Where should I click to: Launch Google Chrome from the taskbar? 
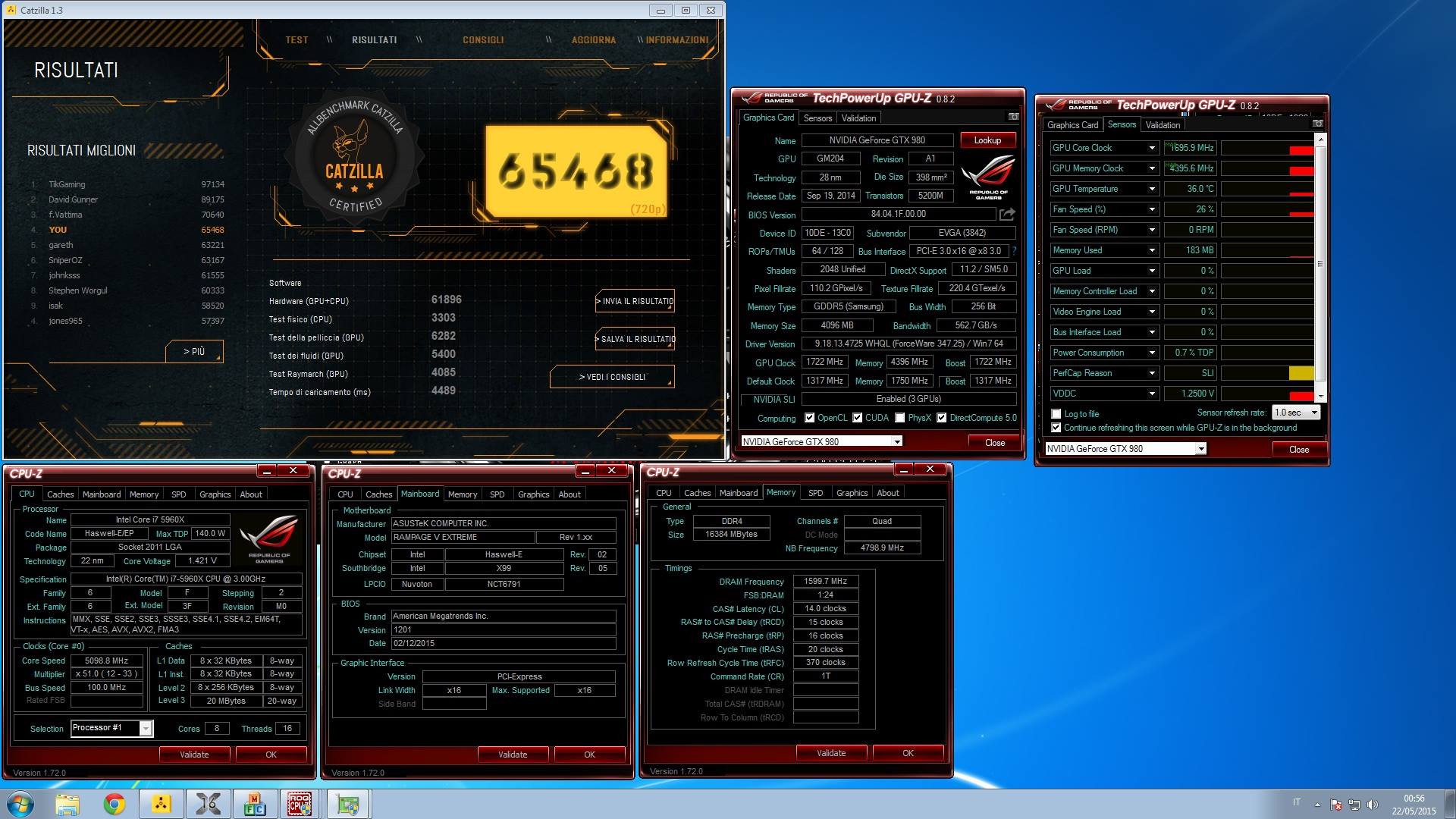click(115, 804)
